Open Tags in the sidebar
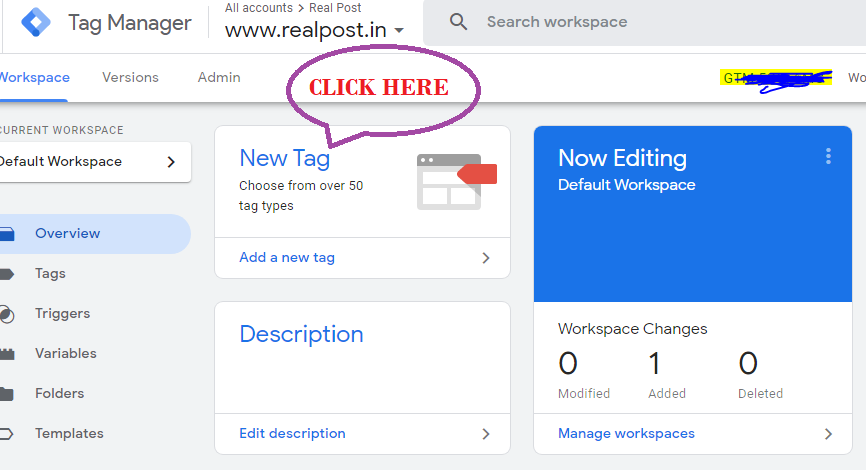866x470 pixels. [50, 273]
